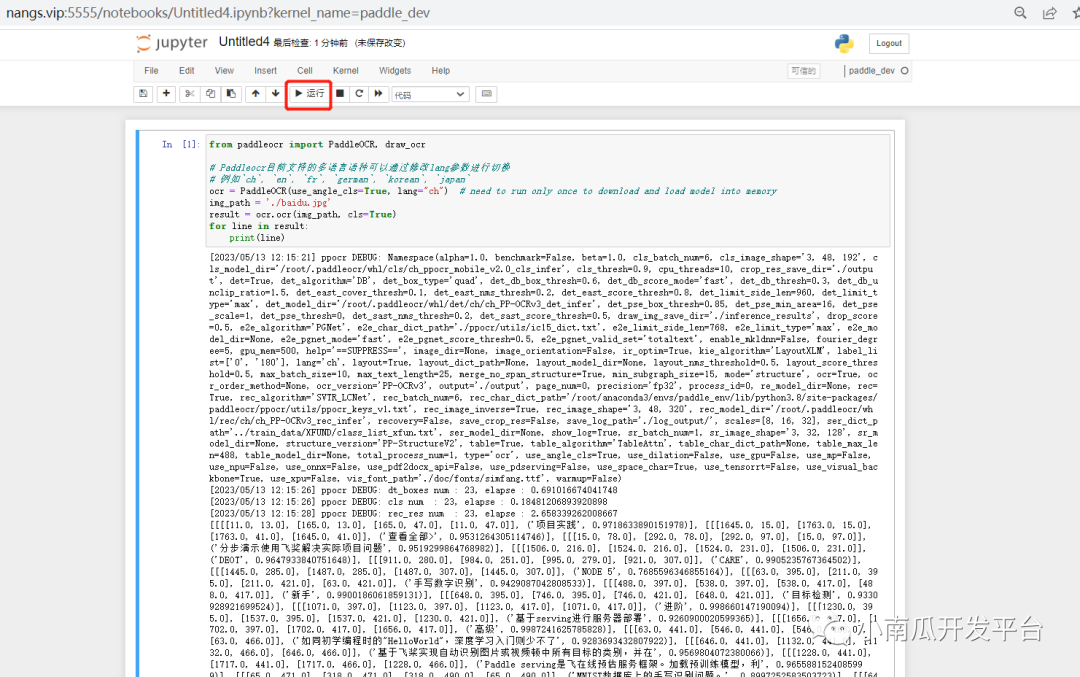This screenshot has width=1080, height=677.
Task: Click the last-checked 最后检查 status text
Action: point(311,43)
